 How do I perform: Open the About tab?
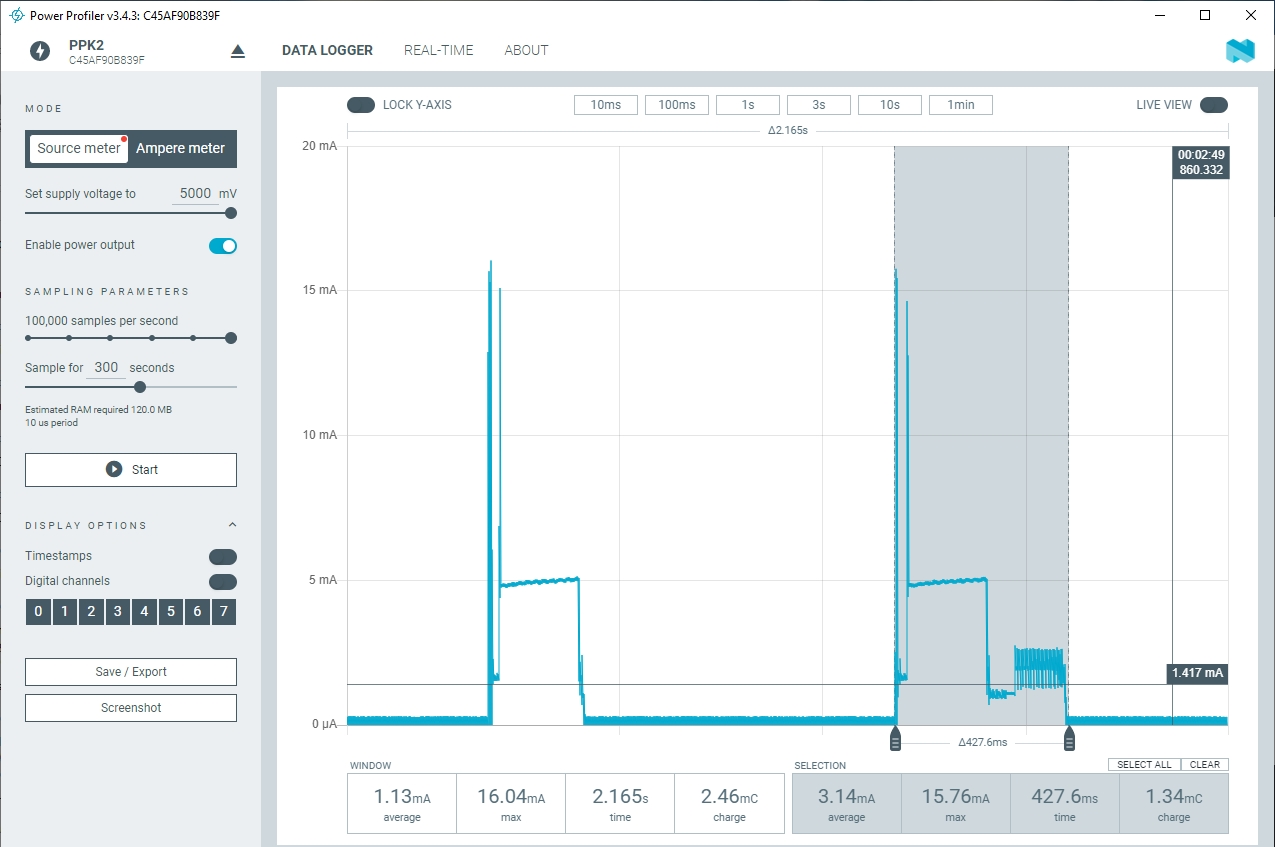tap(526, 50)
